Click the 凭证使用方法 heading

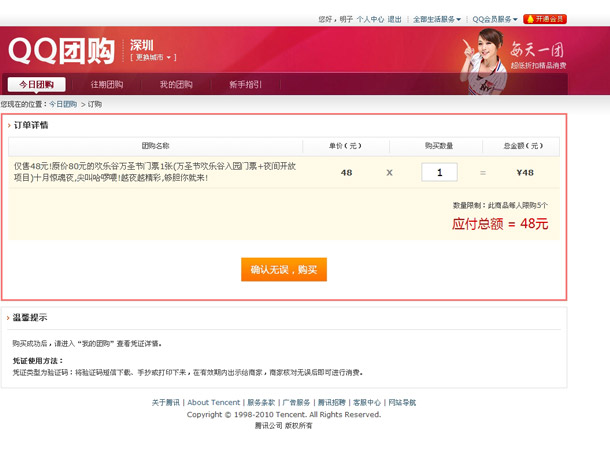click(37, 361)
